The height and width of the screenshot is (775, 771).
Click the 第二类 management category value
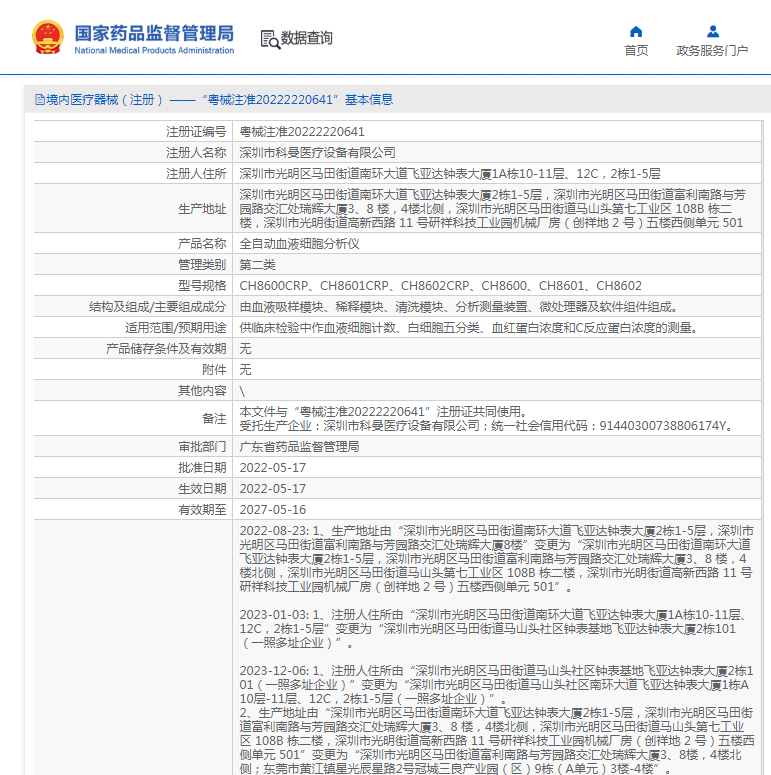(x=257, y=265)
